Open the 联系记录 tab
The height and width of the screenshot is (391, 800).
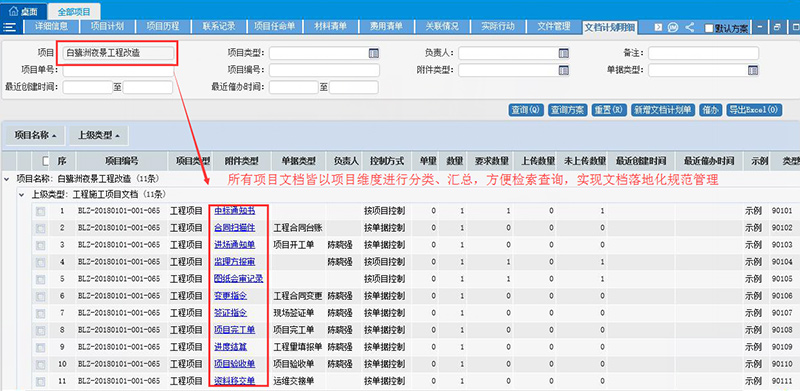coord(219,27)
